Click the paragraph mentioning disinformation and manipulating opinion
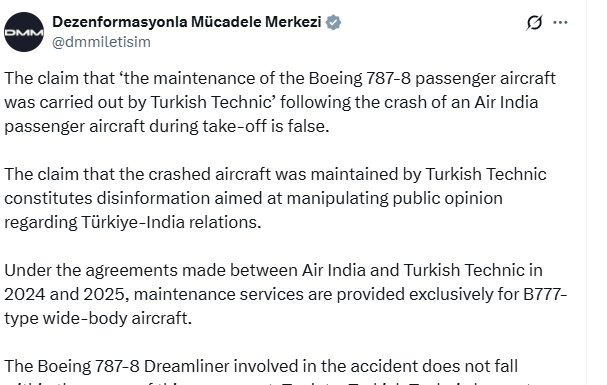Viewport: 607px width, 385px height. (275, 198)
